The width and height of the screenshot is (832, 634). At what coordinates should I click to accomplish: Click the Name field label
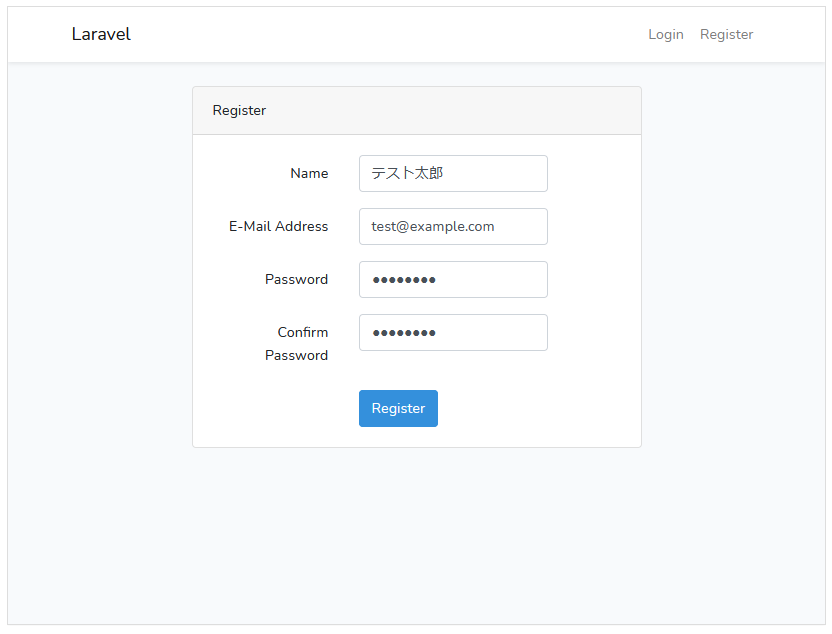pyautogui.click(x=309, y=173)
